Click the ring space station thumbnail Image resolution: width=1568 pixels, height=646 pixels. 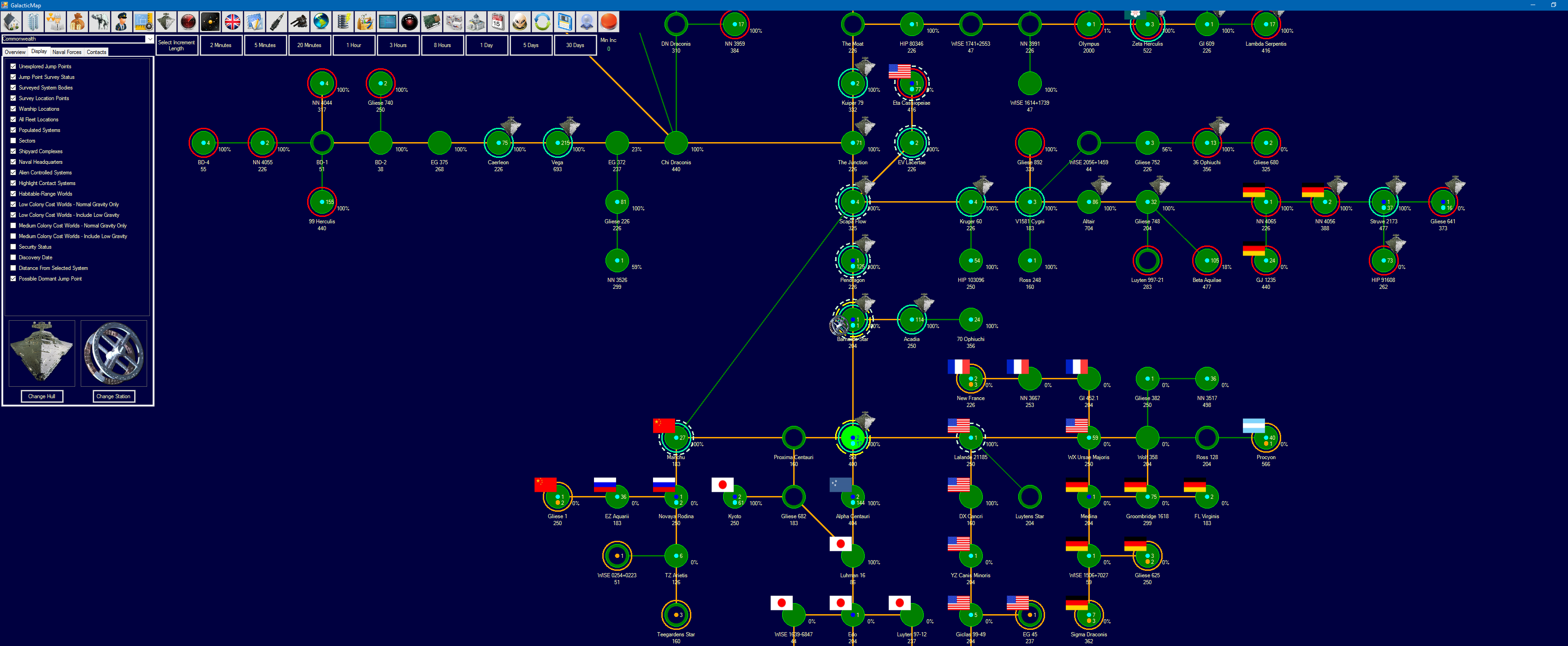114,353
